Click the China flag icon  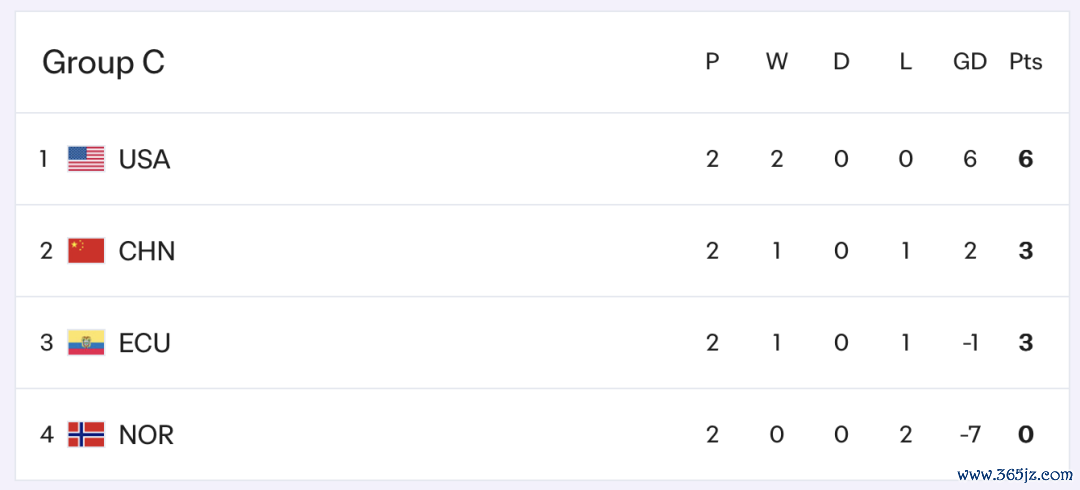86,251
